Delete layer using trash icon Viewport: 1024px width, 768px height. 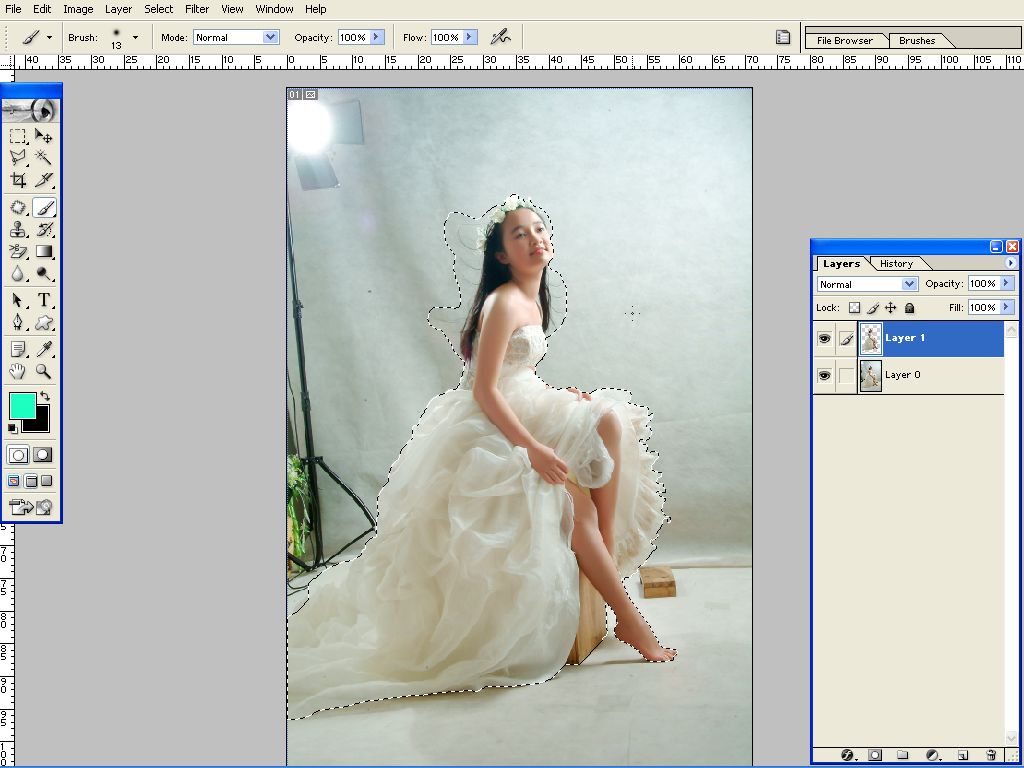pos(991,755)
